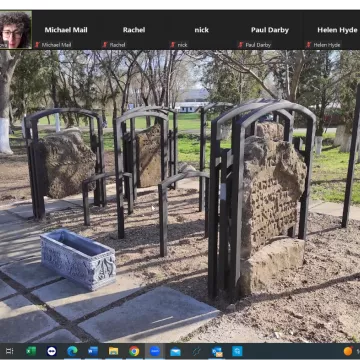Launch Microsoft Edge from the taskbar
This screenshot has width=360, height=360.
[x=72, y=351]
